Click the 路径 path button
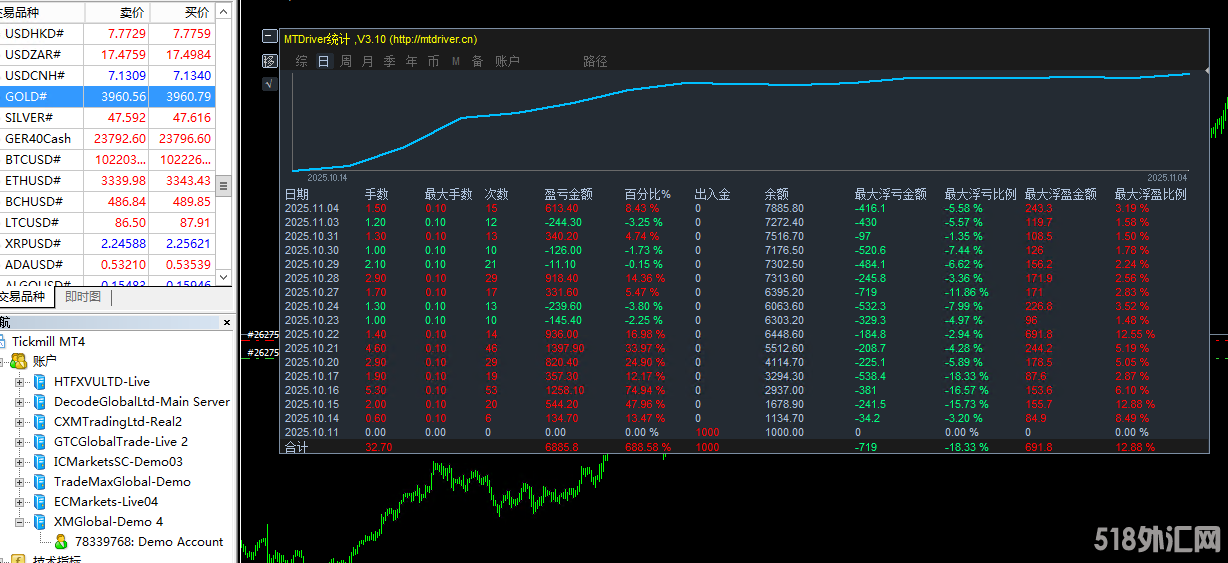This screenshot has height=563, width=1228. 595,61
